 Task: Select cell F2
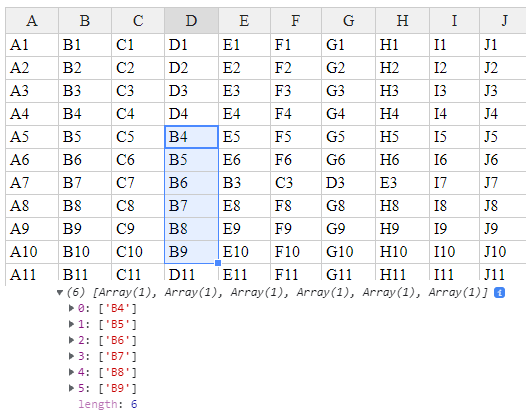pos(296,68)
